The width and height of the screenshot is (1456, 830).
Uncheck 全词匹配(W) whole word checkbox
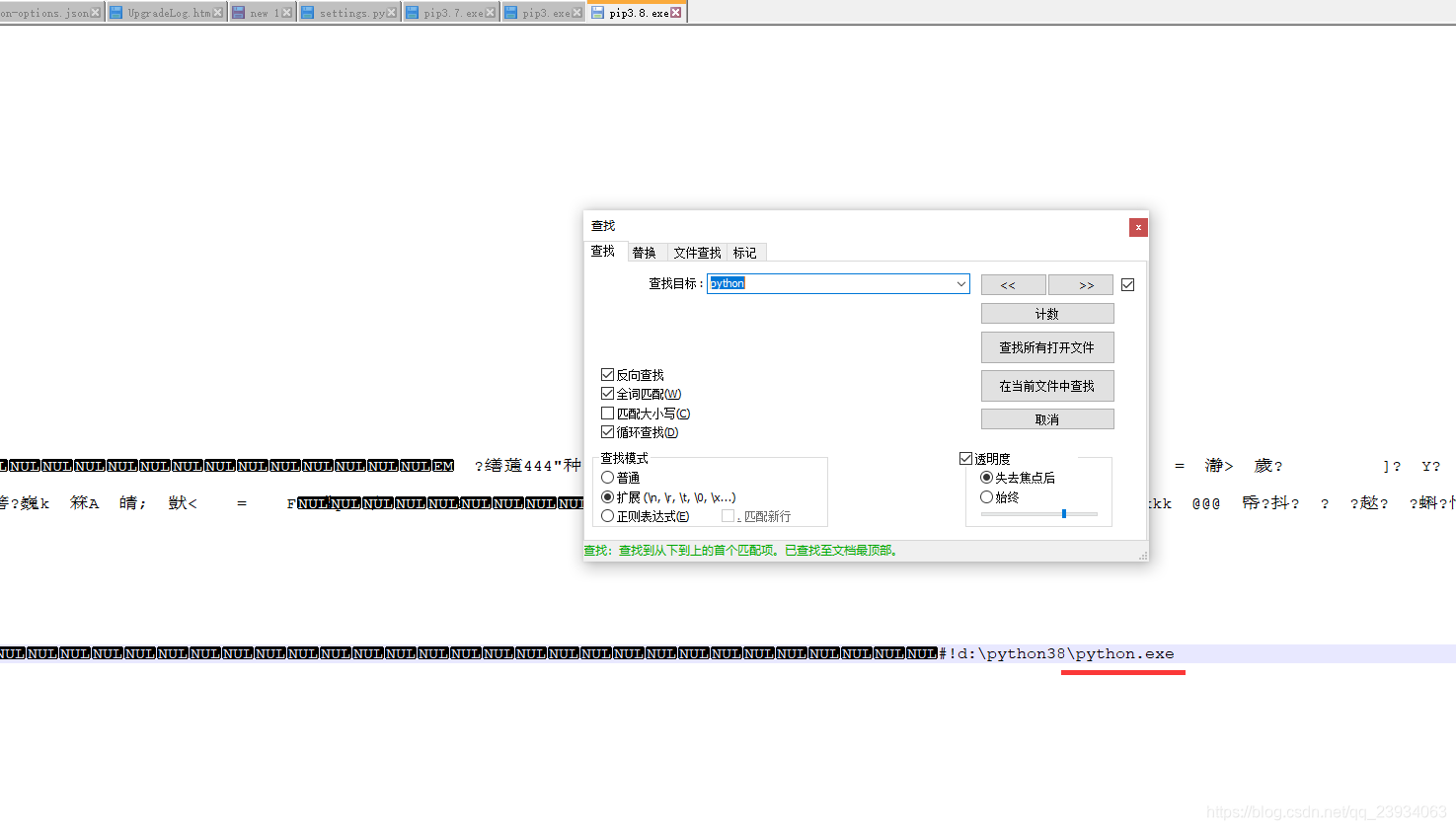[x=608, y=394]
